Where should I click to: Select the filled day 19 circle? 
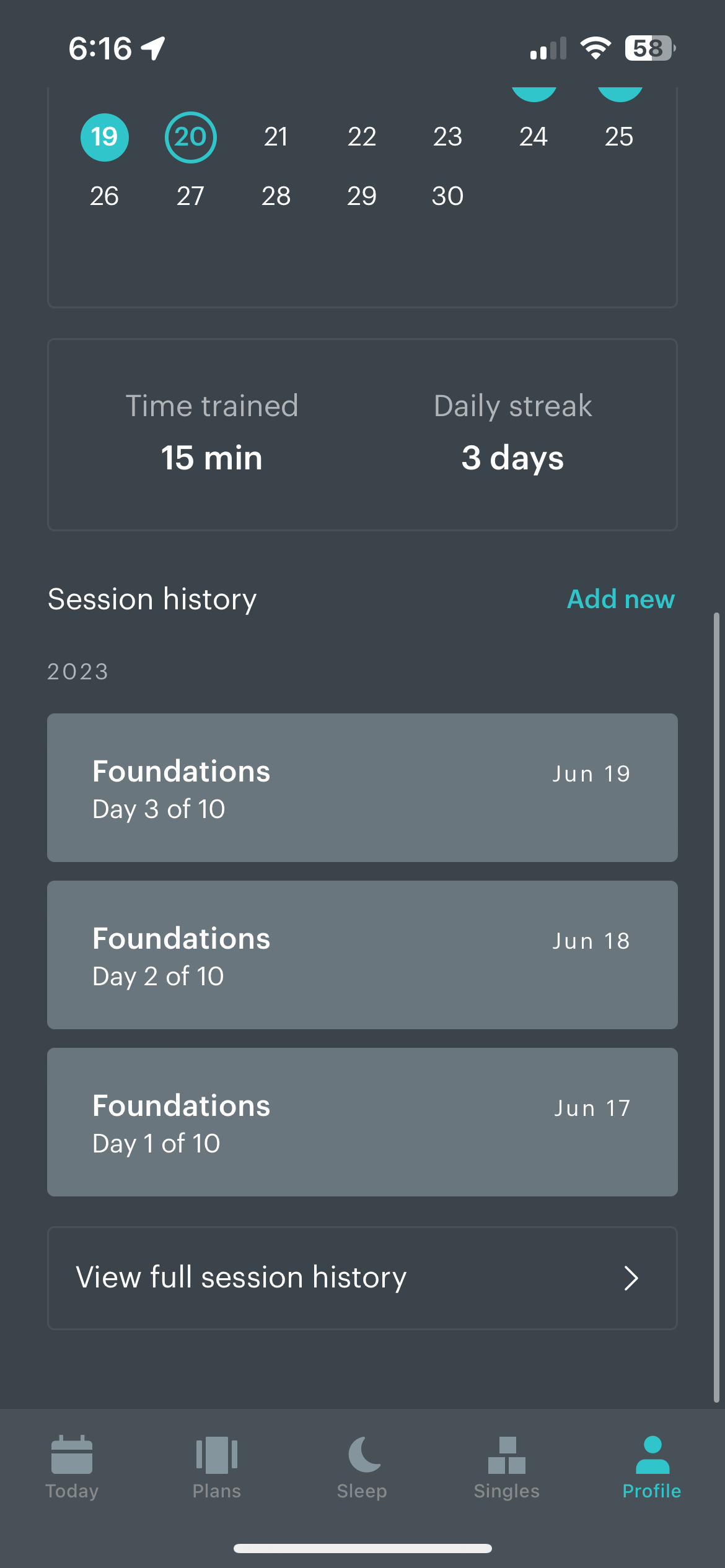coord(105,137)
